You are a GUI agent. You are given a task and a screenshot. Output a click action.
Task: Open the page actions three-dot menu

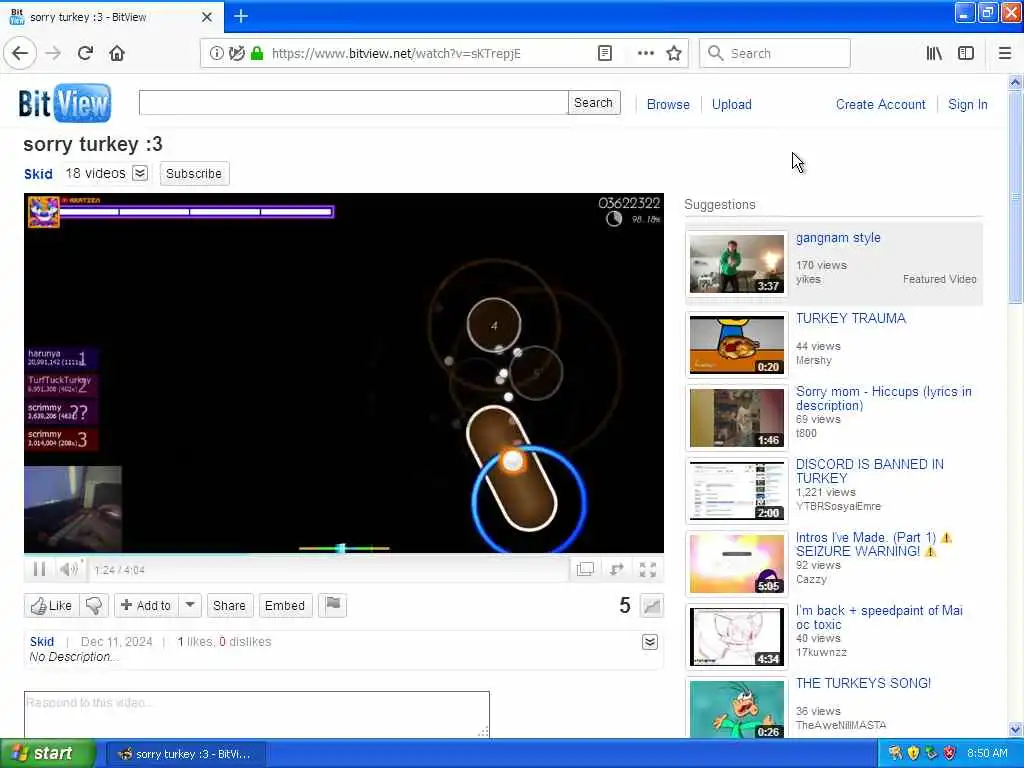645,53
